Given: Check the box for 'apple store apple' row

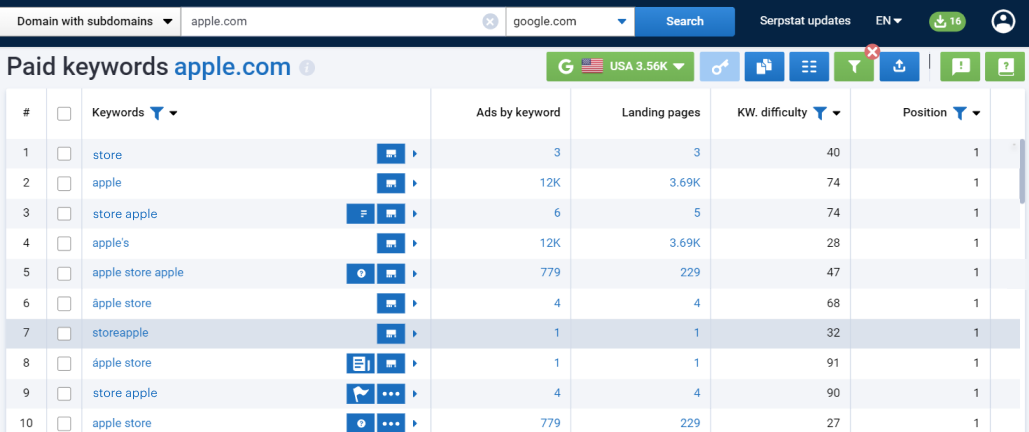Looking at the screenshot, I should 64,274.
